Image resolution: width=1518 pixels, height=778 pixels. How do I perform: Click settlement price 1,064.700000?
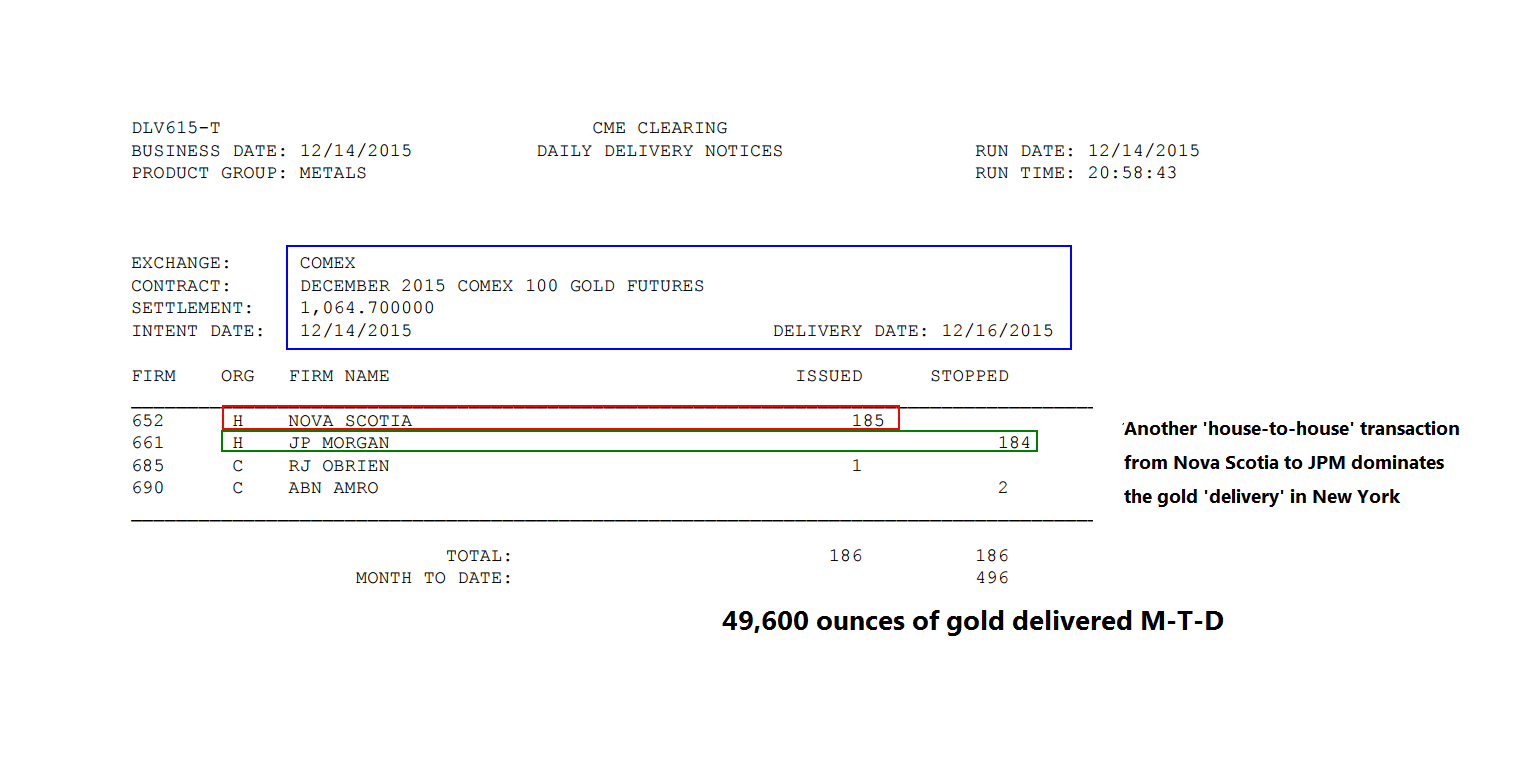367,308
